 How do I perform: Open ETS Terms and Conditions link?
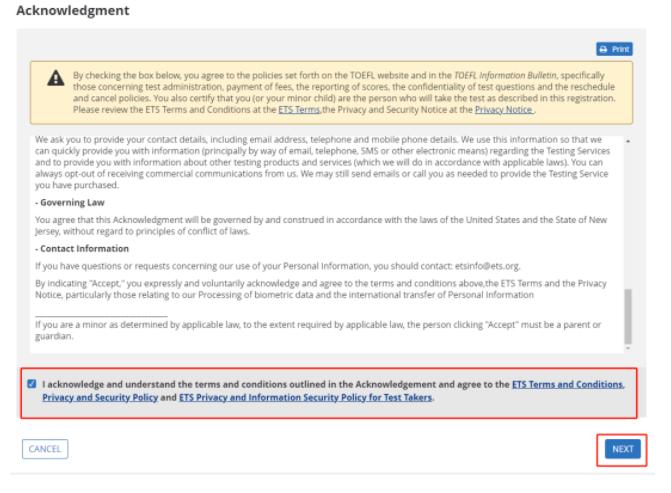coord(568,384)
